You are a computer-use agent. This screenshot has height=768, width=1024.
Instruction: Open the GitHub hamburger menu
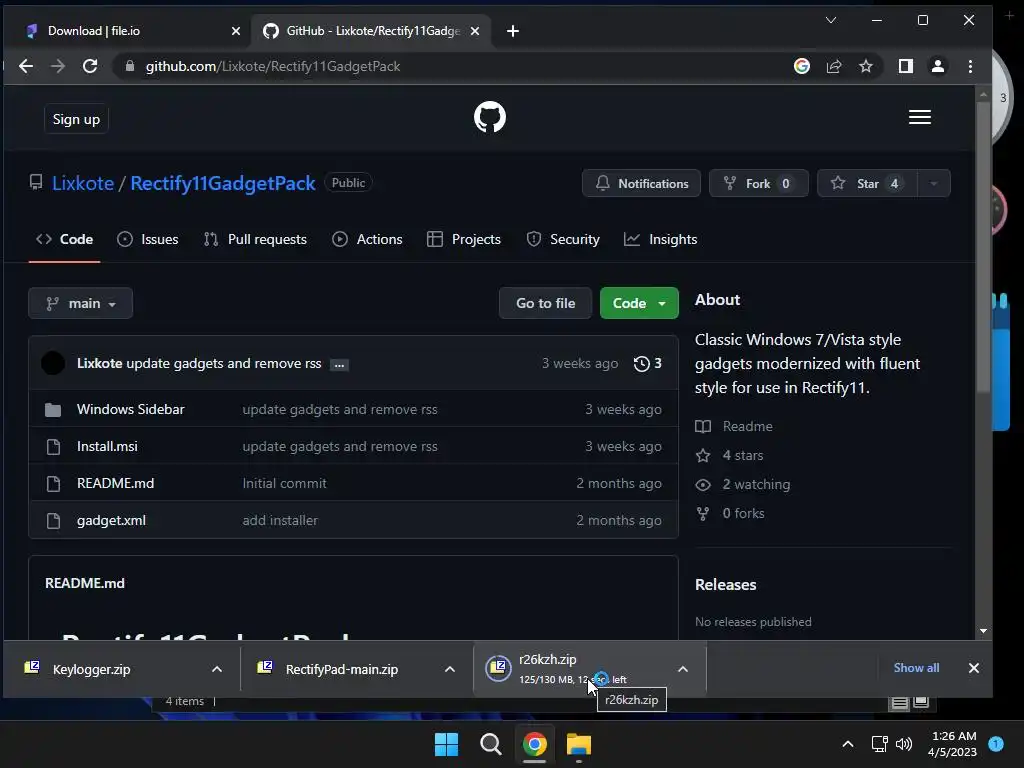[x=920, y=118]
